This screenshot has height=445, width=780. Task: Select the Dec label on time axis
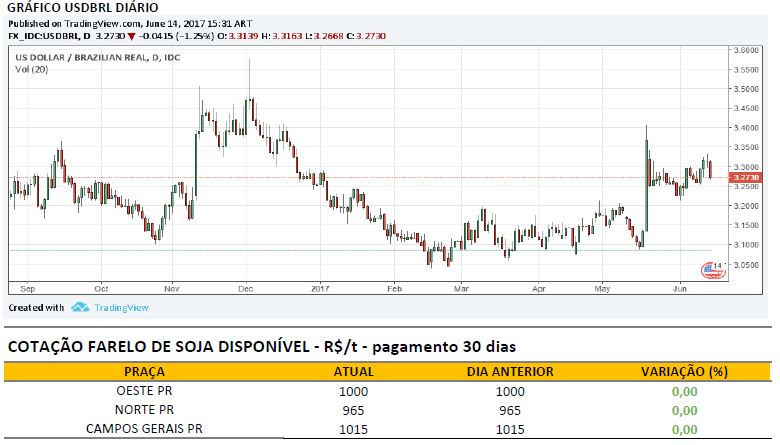[x=245, y=286]
